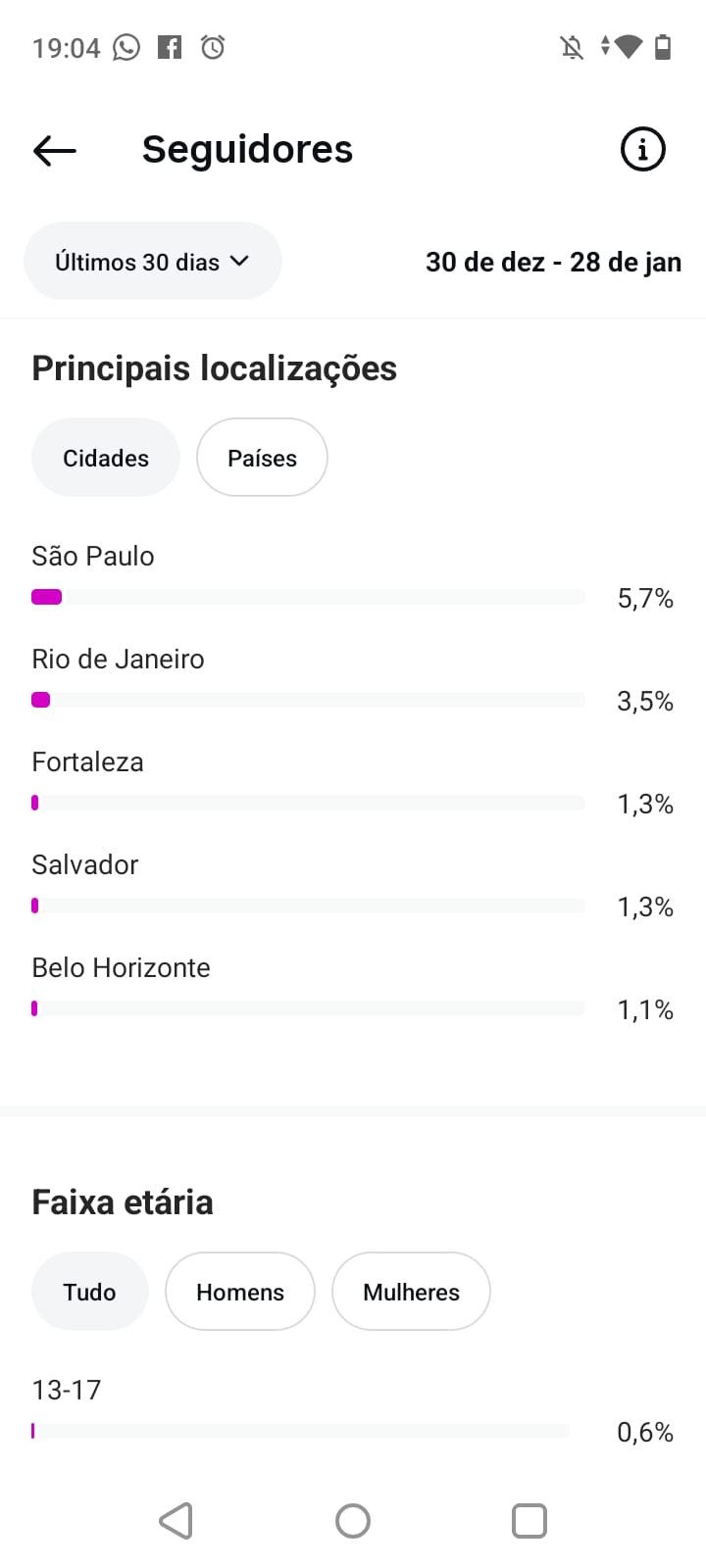706x1568 pixels.
Task: Tap the alarm clock status icon
Action: 213,47
